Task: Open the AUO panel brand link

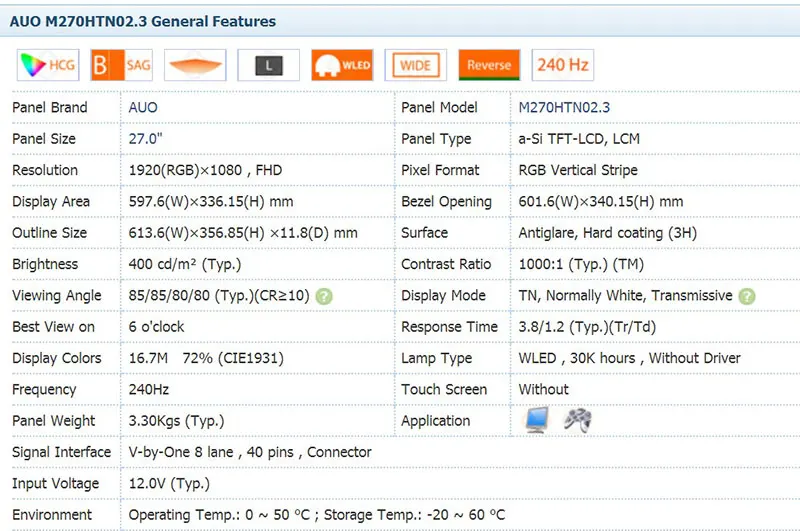Action: coord(143,108)
